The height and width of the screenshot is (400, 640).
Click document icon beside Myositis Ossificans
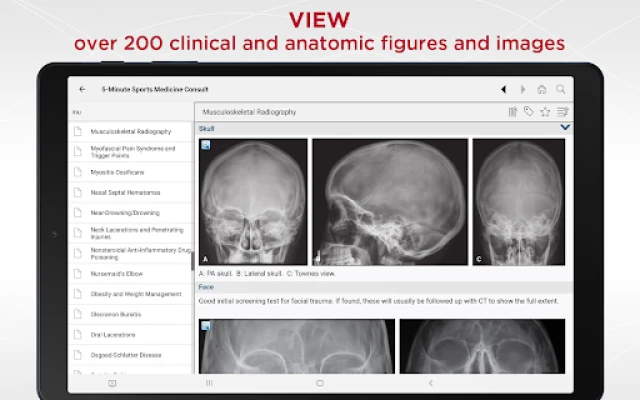78,172
